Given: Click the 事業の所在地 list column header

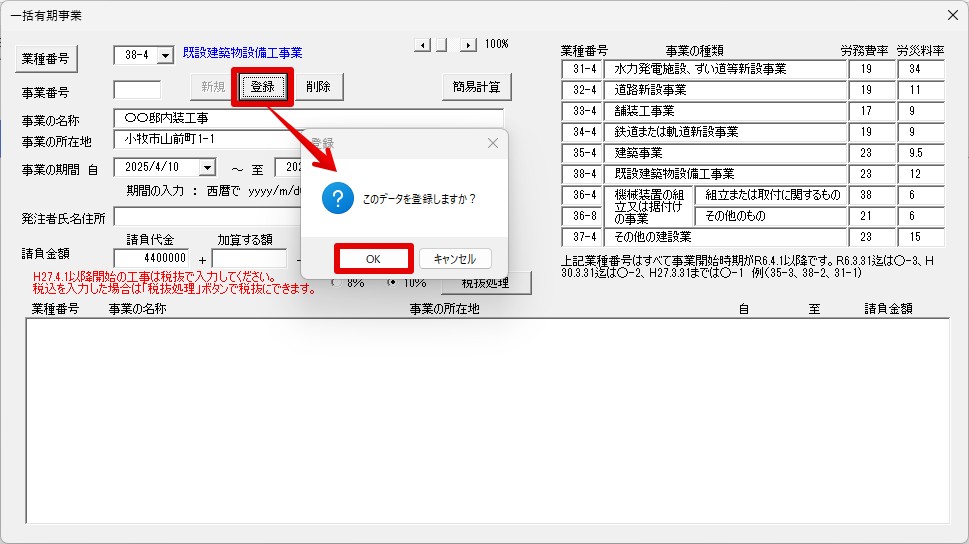Looking at the screenshot, I should point(444,308).
